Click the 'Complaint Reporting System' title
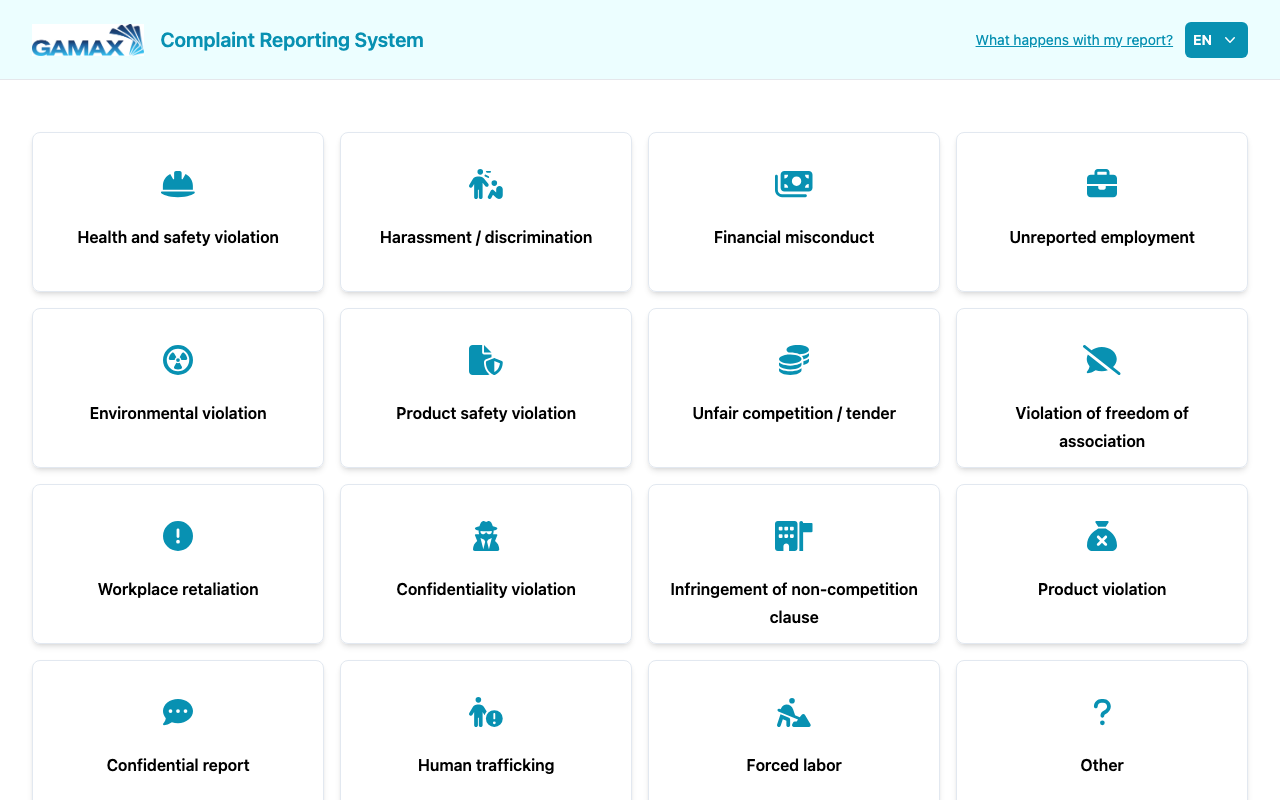This screenshot has width=1280, height=800. click(x=292, y=40)
